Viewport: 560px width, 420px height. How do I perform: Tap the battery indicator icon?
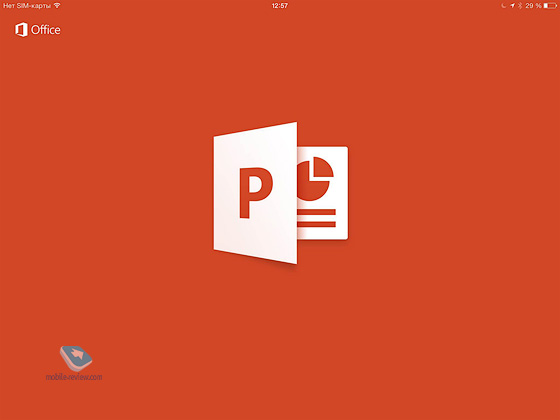[550, 6]
